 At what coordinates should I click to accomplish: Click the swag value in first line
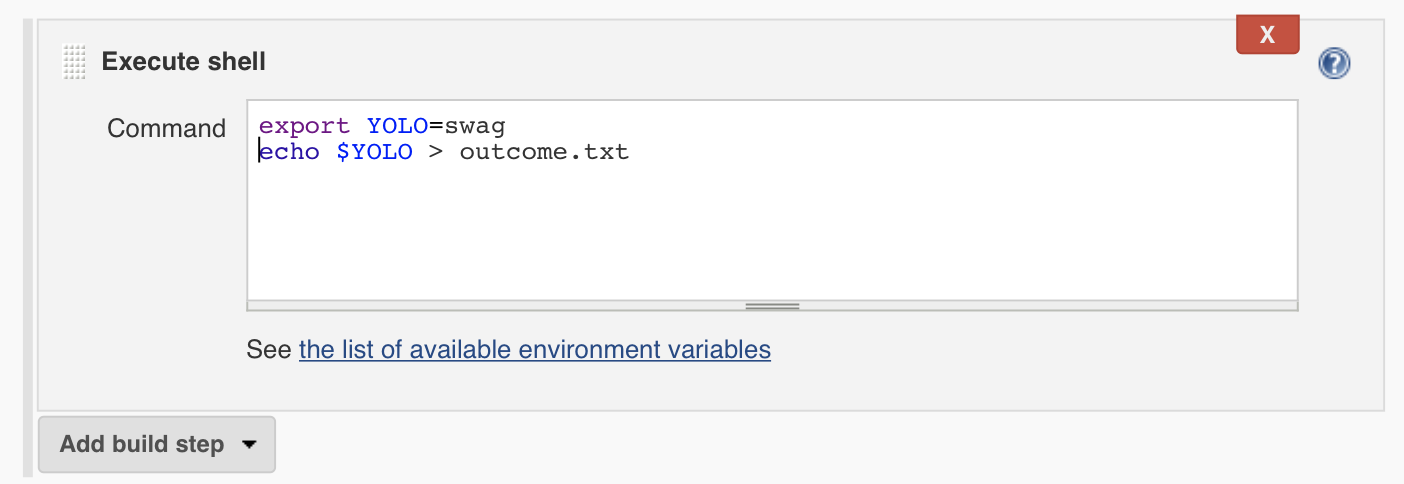474,127
